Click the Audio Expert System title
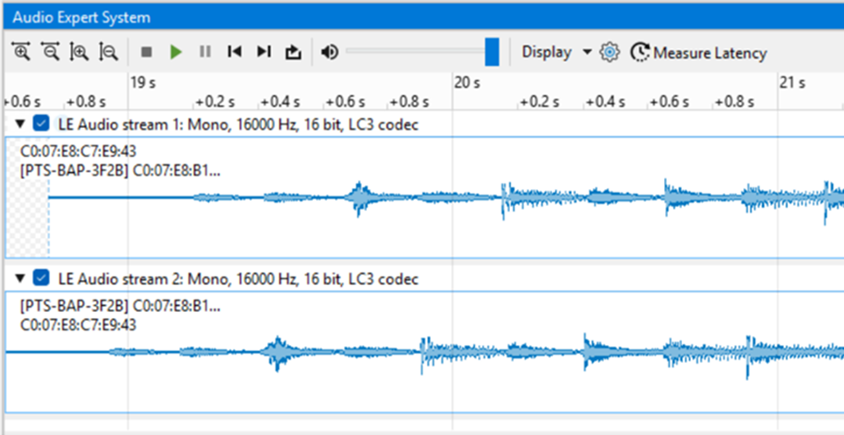The image size is (844, 435). click(x=81, y=17)
